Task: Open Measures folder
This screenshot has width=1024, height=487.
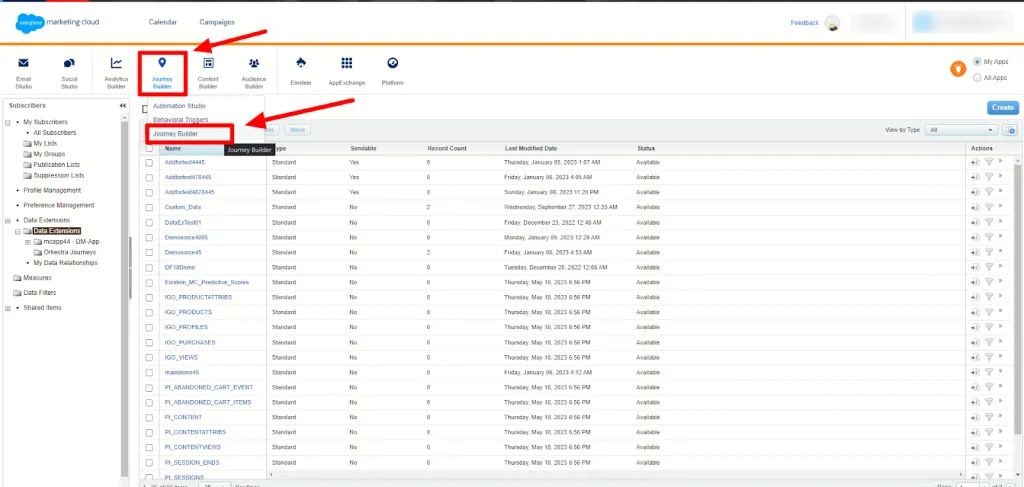Action: coord(32,277)
